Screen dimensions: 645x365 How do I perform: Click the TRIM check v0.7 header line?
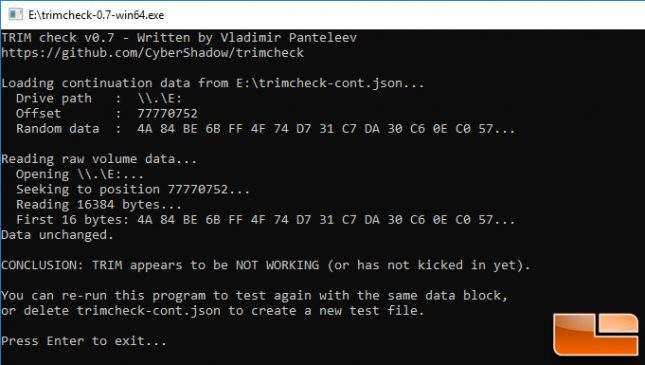[x=179, y=38]
